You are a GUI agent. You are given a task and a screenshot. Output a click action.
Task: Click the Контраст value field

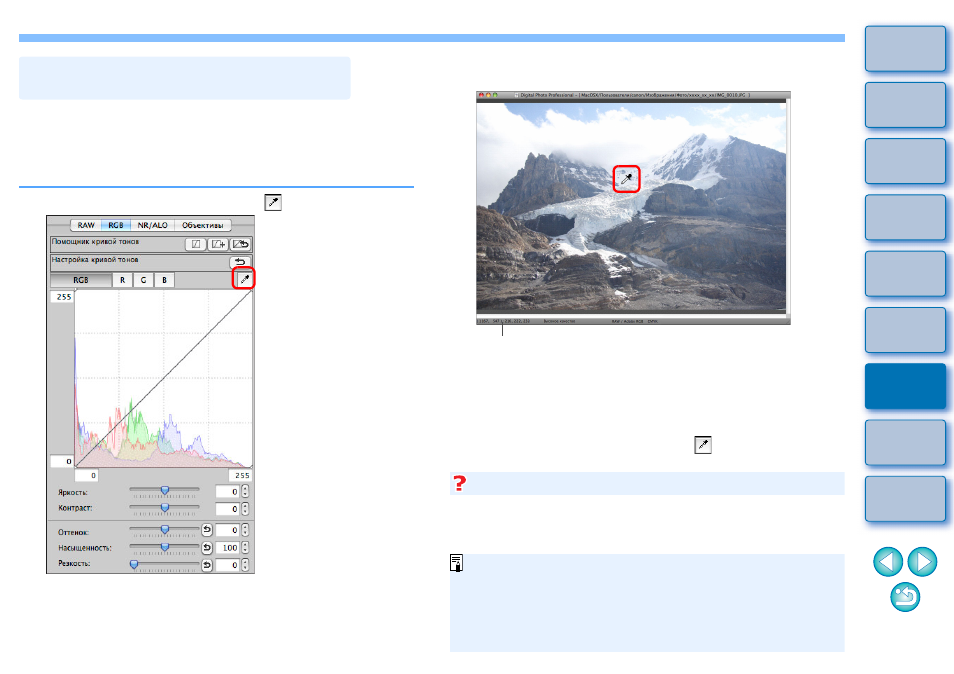(228, 509)
